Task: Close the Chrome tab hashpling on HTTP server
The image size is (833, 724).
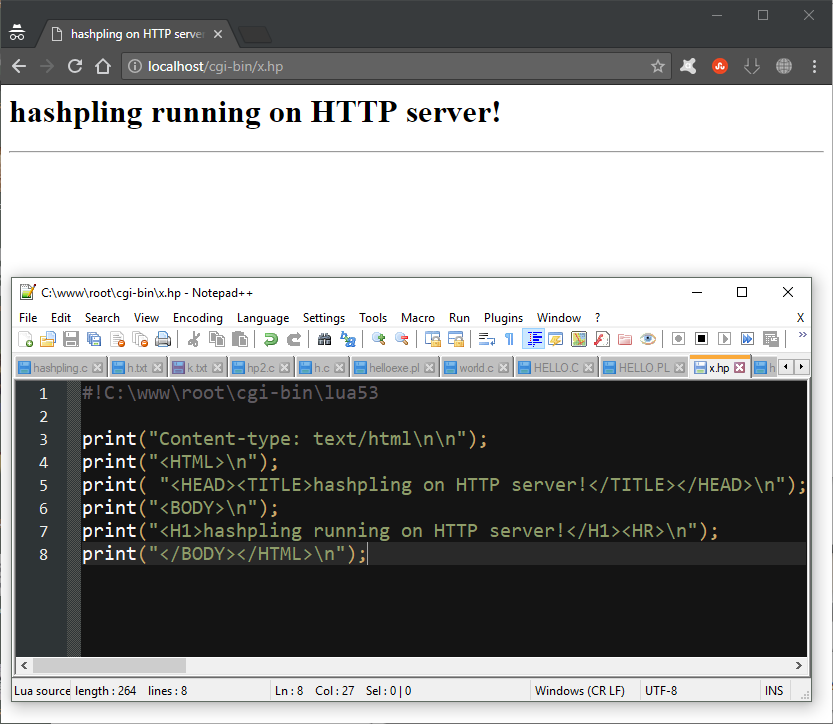Action: point(218,34)
